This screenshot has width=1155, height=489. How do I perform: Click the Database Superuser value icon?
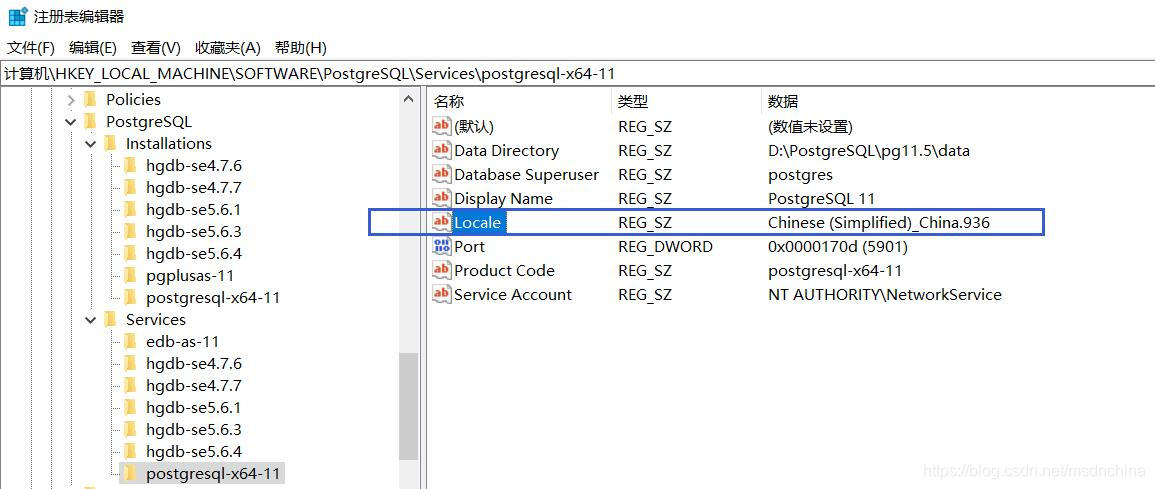click(x=441, y=174)
